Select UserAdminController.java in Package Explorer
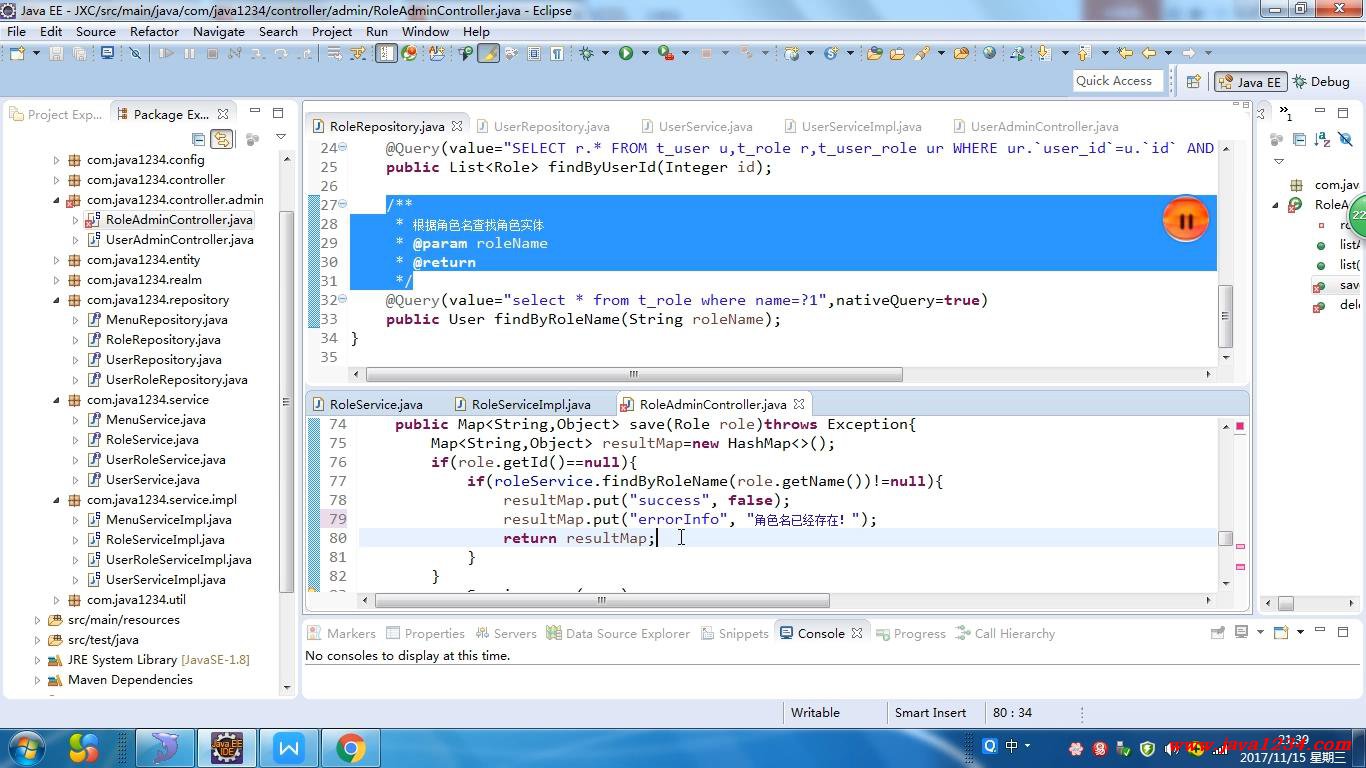 (x=179, y=240)
